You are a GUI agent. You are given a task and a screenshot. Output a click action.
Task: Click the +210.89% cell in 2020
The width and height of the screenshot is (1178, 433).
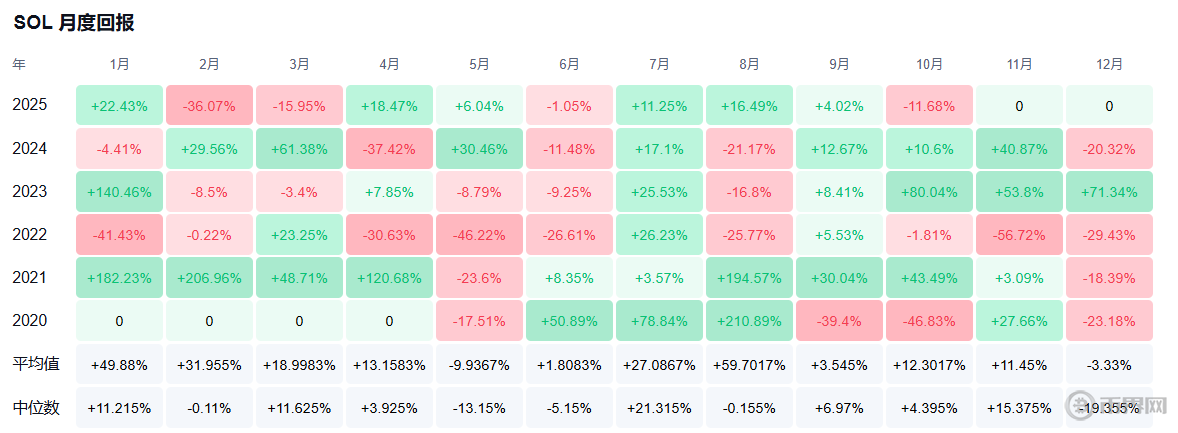[x=750, y=321]
